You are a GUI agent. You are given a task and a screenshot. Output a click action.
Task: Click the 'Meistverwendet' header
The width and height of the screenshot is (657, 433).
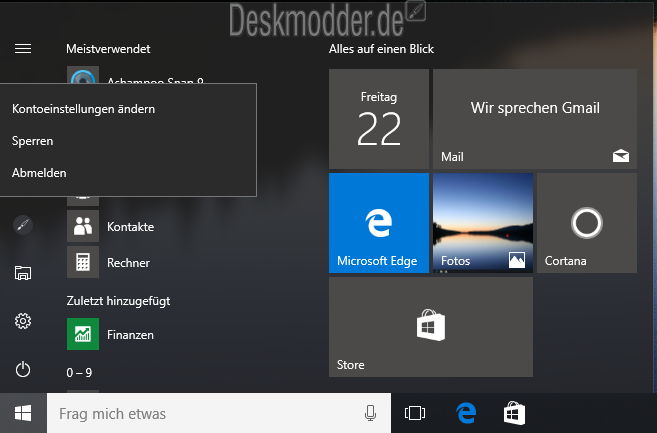(x=108, y=49)
